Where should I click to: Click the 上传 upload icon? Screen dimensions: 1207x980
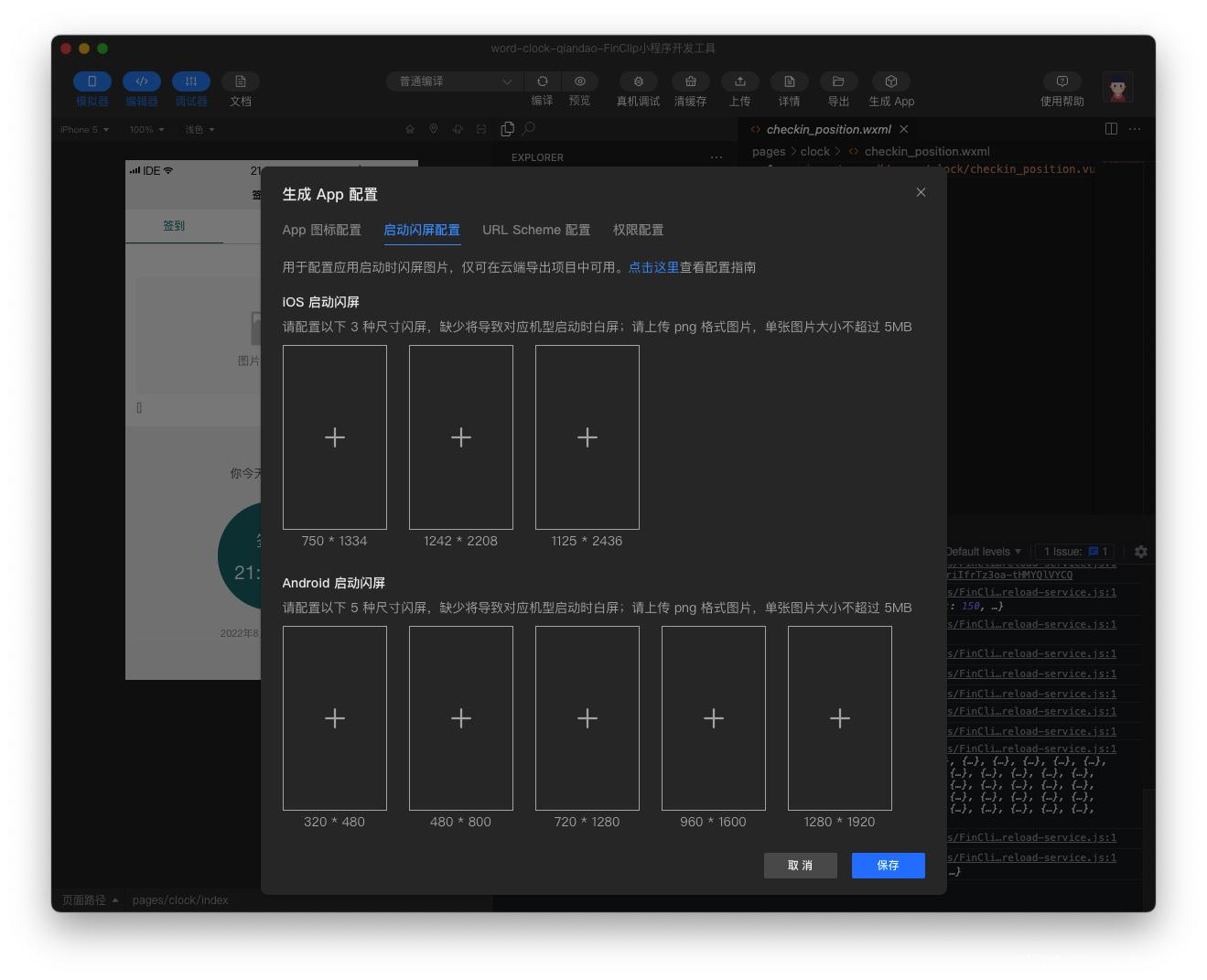pos(740,81)
